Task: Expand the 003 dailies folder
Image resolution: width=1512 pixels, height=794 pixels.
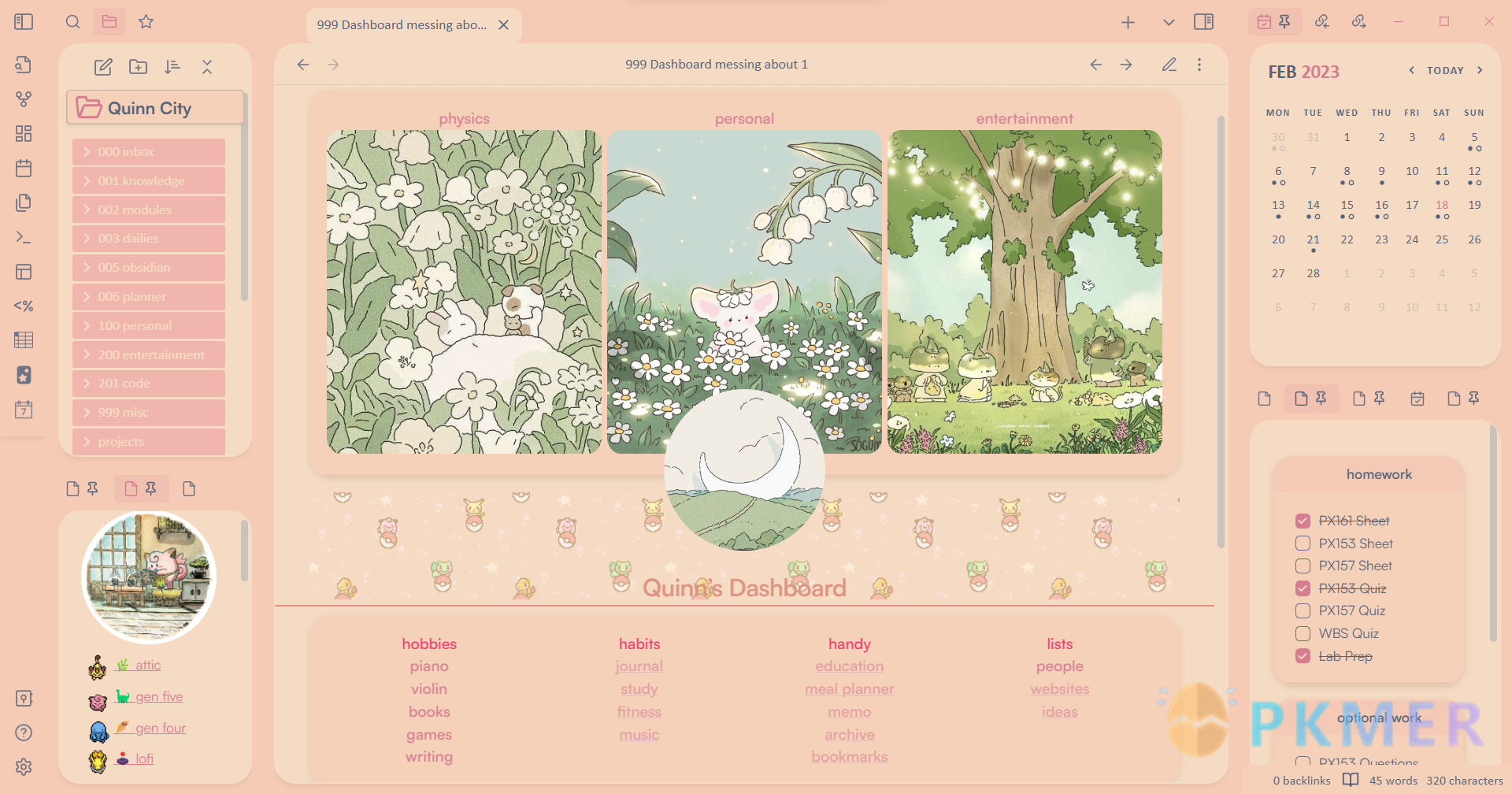Action: 149,238
